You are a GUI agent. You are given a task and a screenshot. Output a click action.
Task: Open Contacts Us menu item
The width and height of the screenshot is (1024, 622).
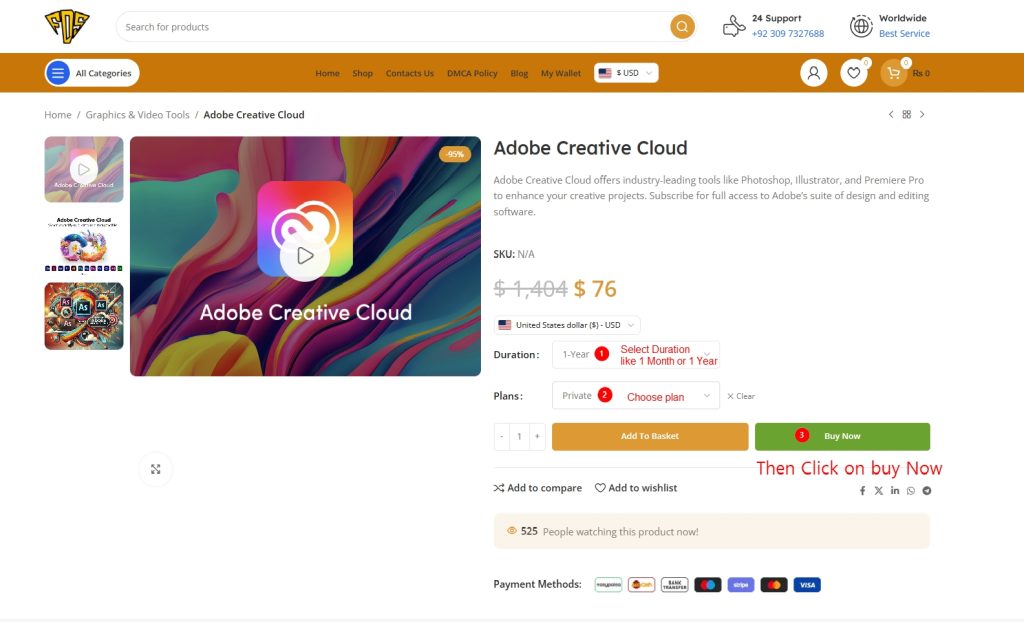[x=409, y=73]
